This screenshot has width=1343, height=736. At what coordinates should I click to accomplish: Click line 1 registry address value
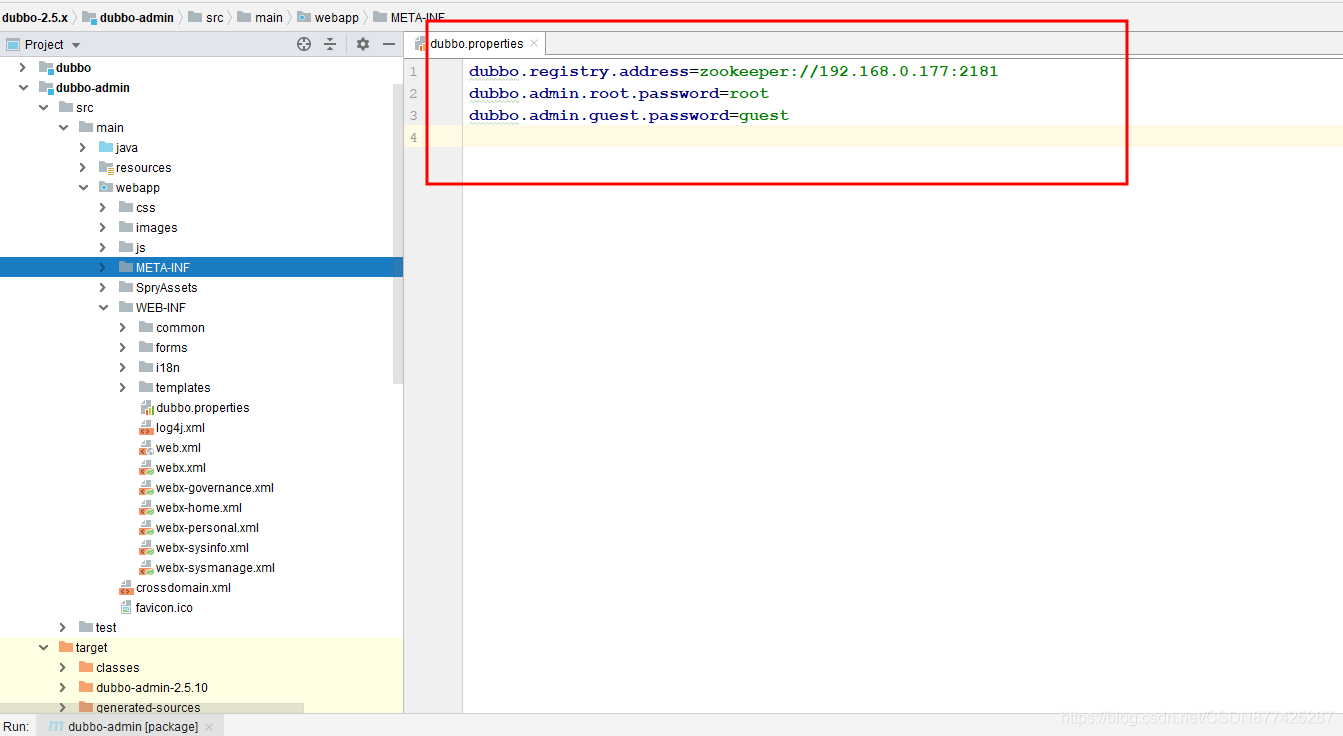[848, 71]
